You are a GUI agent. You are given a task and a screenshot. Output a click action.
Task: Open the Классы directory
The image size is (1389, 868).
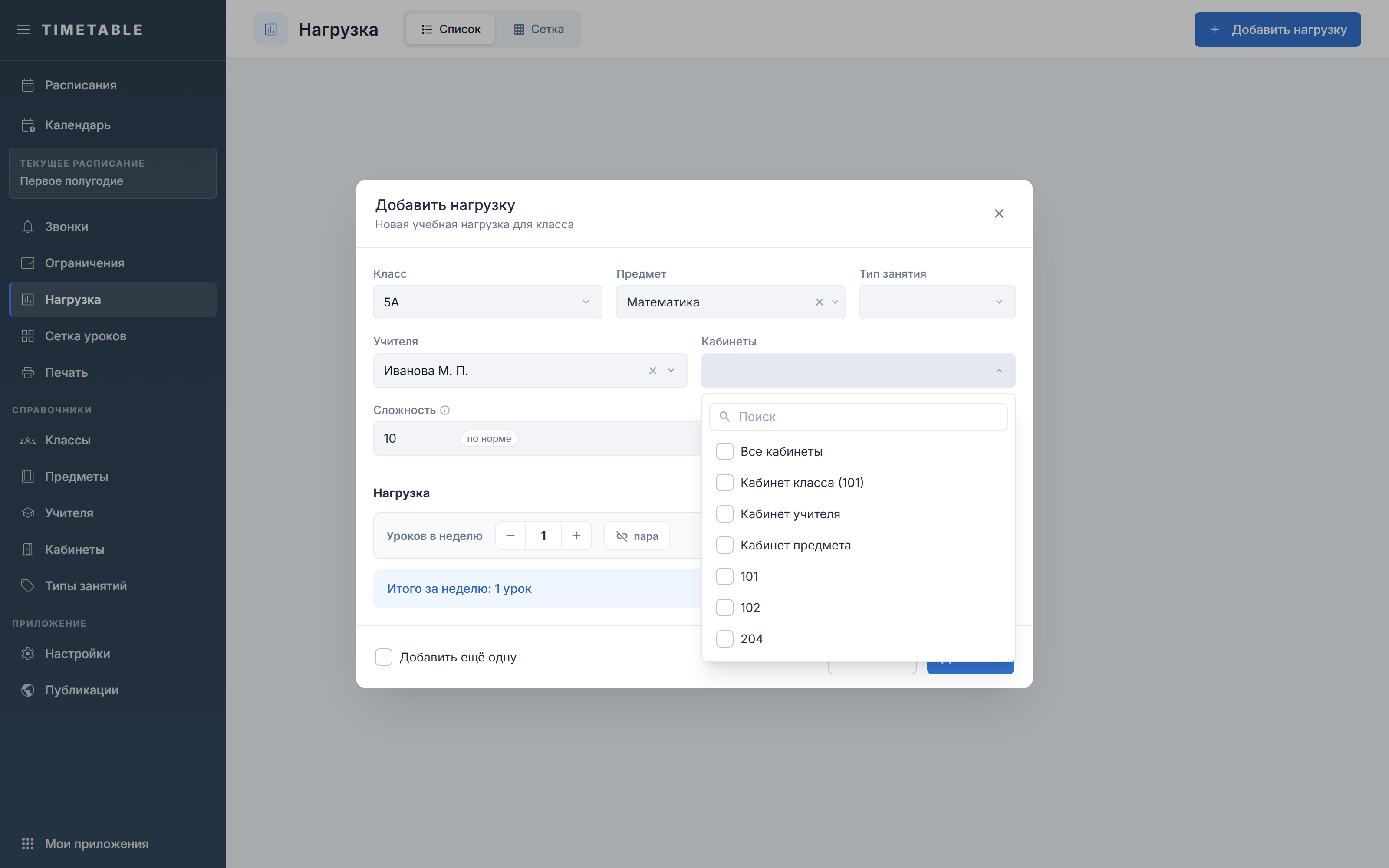coord(113,441)
